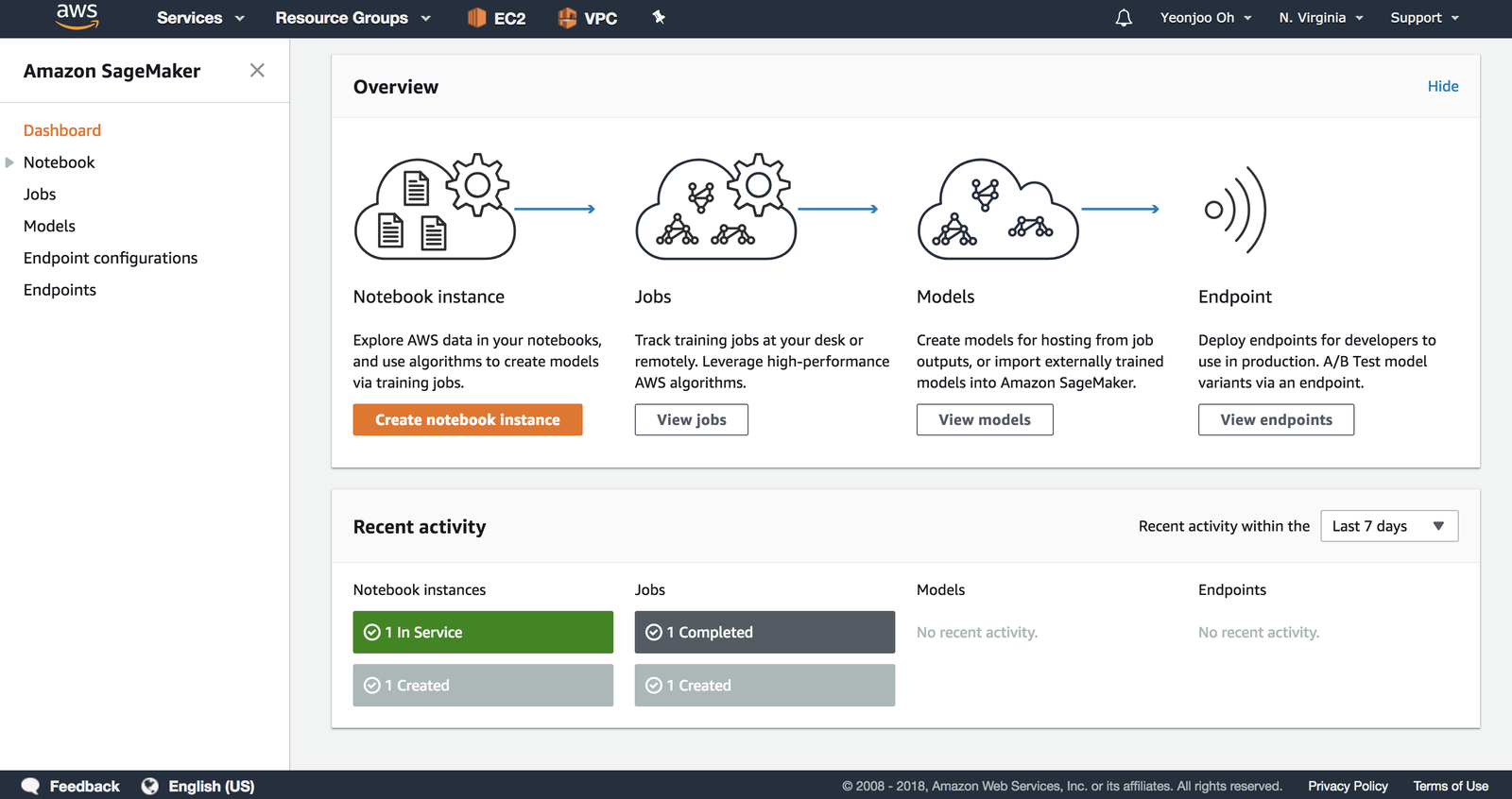Viewport: 1512px width, 799px height.
Task: Click the globe language icon
Action: (x=149, y=786)
